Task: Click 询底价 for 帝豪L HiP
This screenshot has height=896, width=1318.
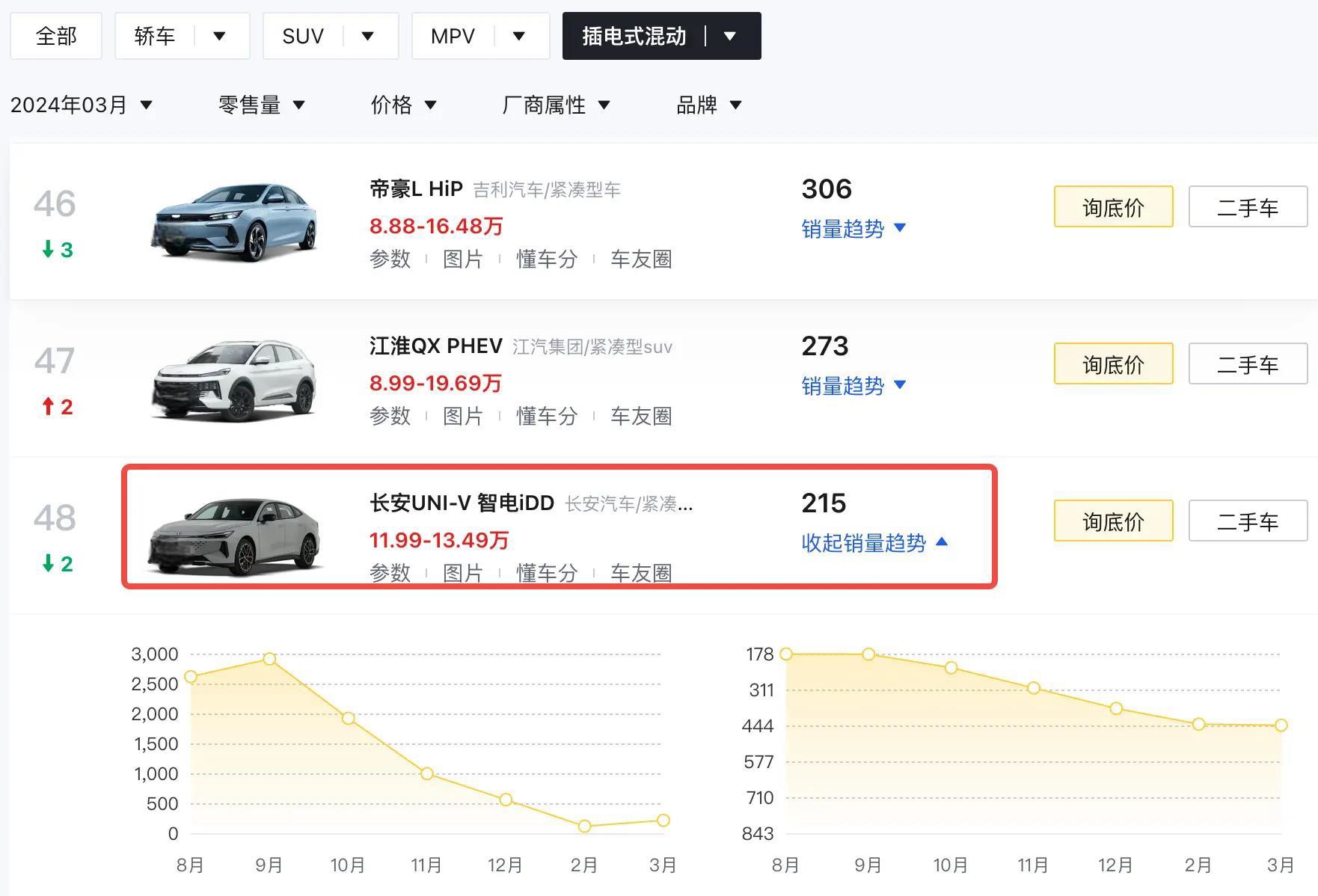Action: click(x=1113, y=206)
